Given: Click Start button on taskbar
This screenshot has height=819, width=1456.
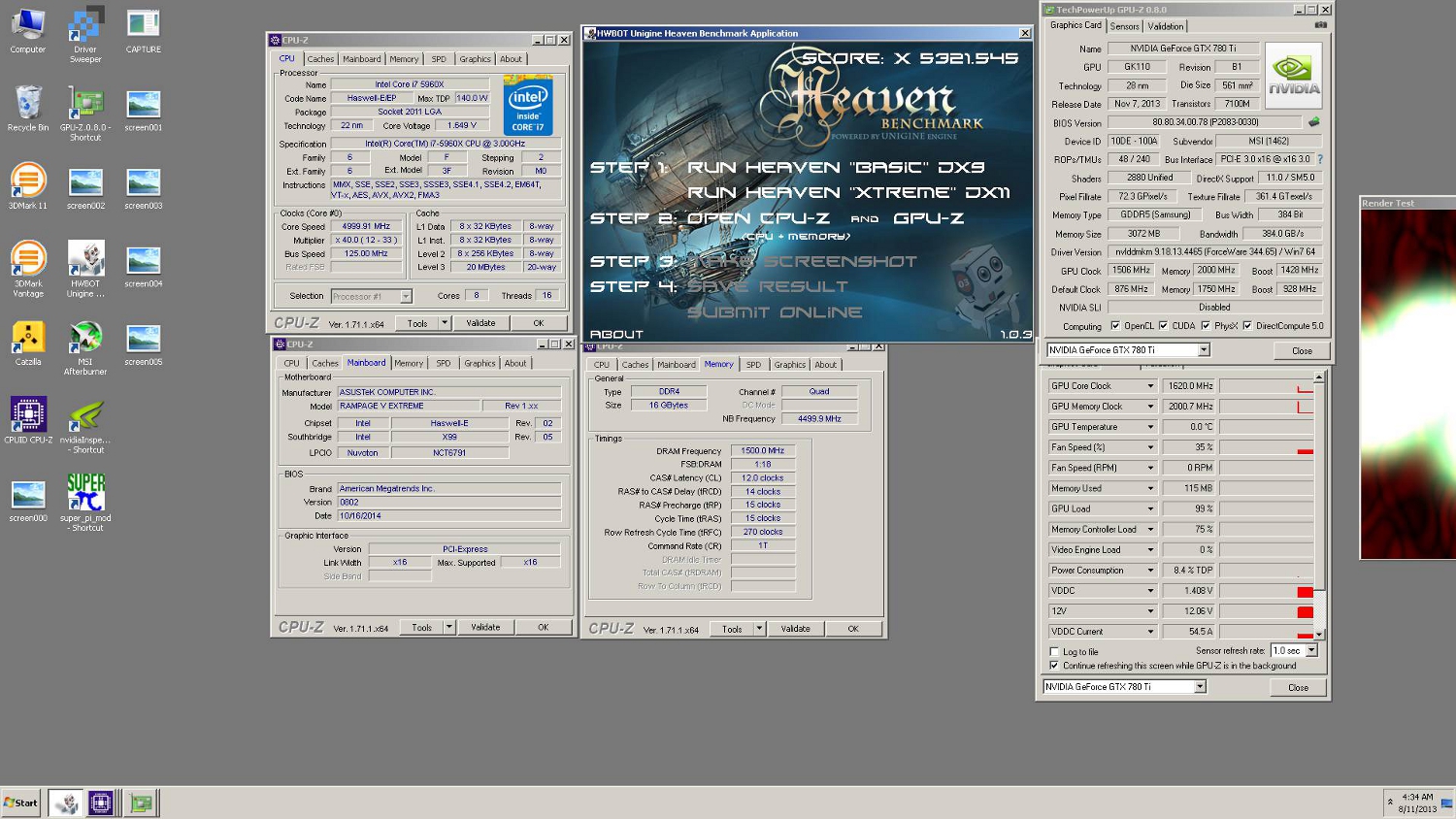Looking at the screenshot, I should [20, 803].
